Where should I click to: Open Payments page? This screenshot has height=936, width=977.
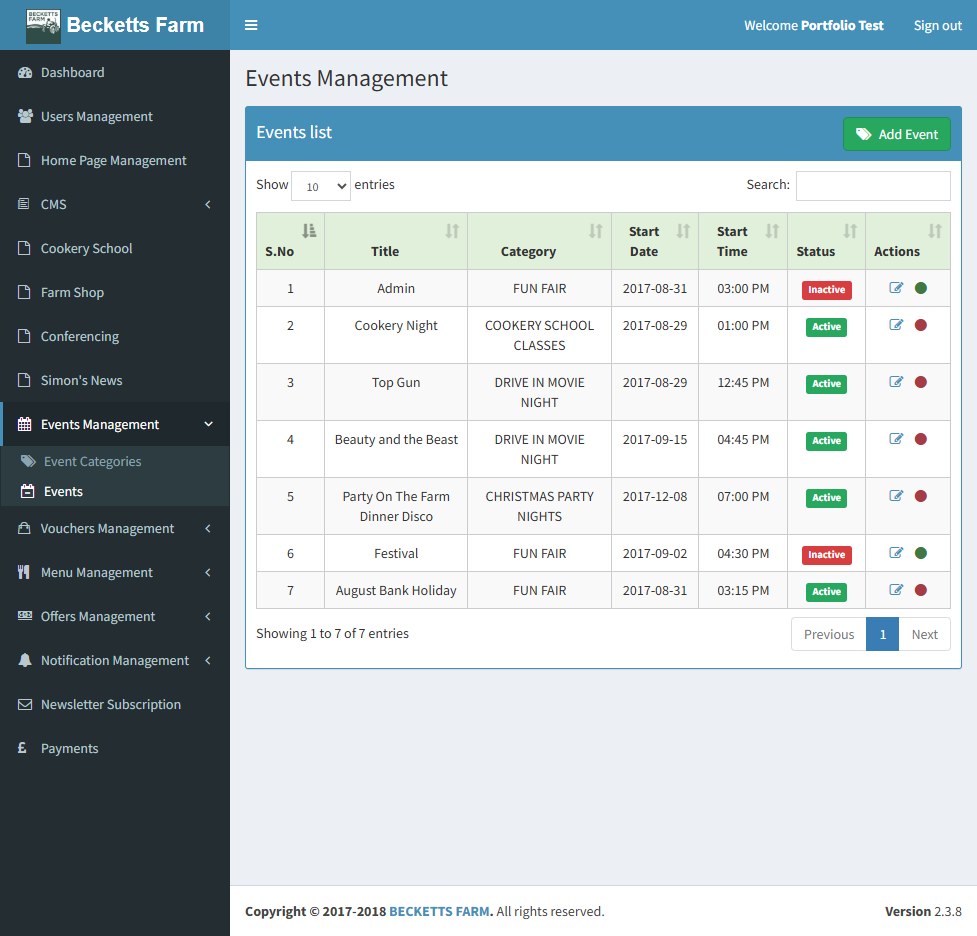pyautogui.click(x=115, y=748)
